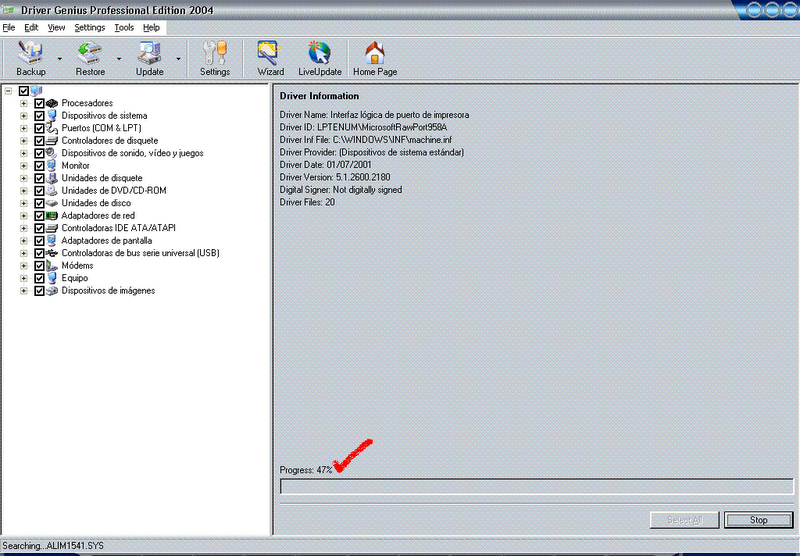Toggle the Puertos (COM & LPT) checkbox

(x=39, y=128)
